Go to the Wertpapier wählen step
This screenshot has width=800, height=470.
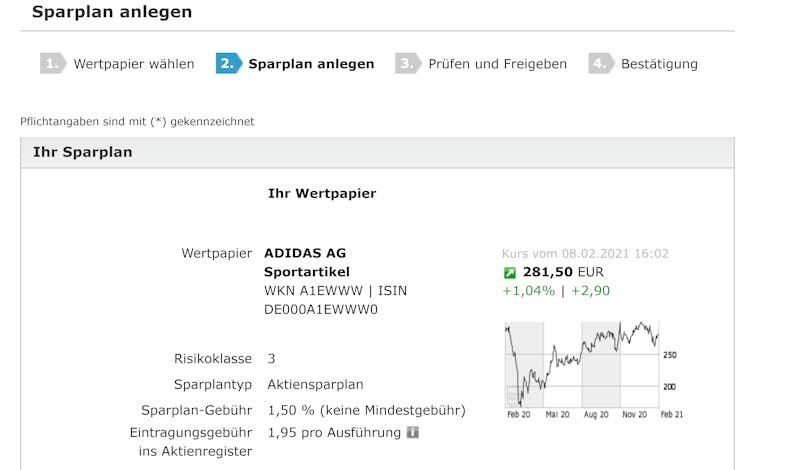coord(133,64)
